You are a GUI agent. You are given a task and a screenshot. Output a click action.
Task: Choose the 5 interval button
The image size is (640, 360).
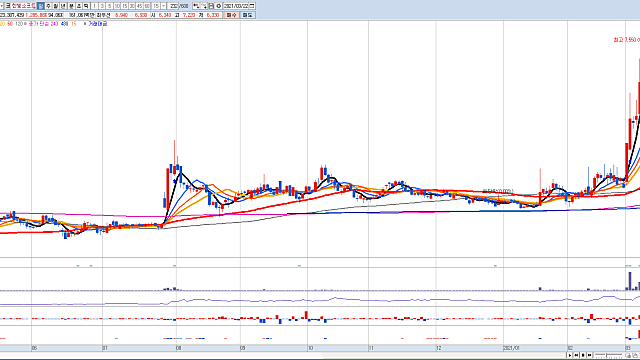click(109, 6)
